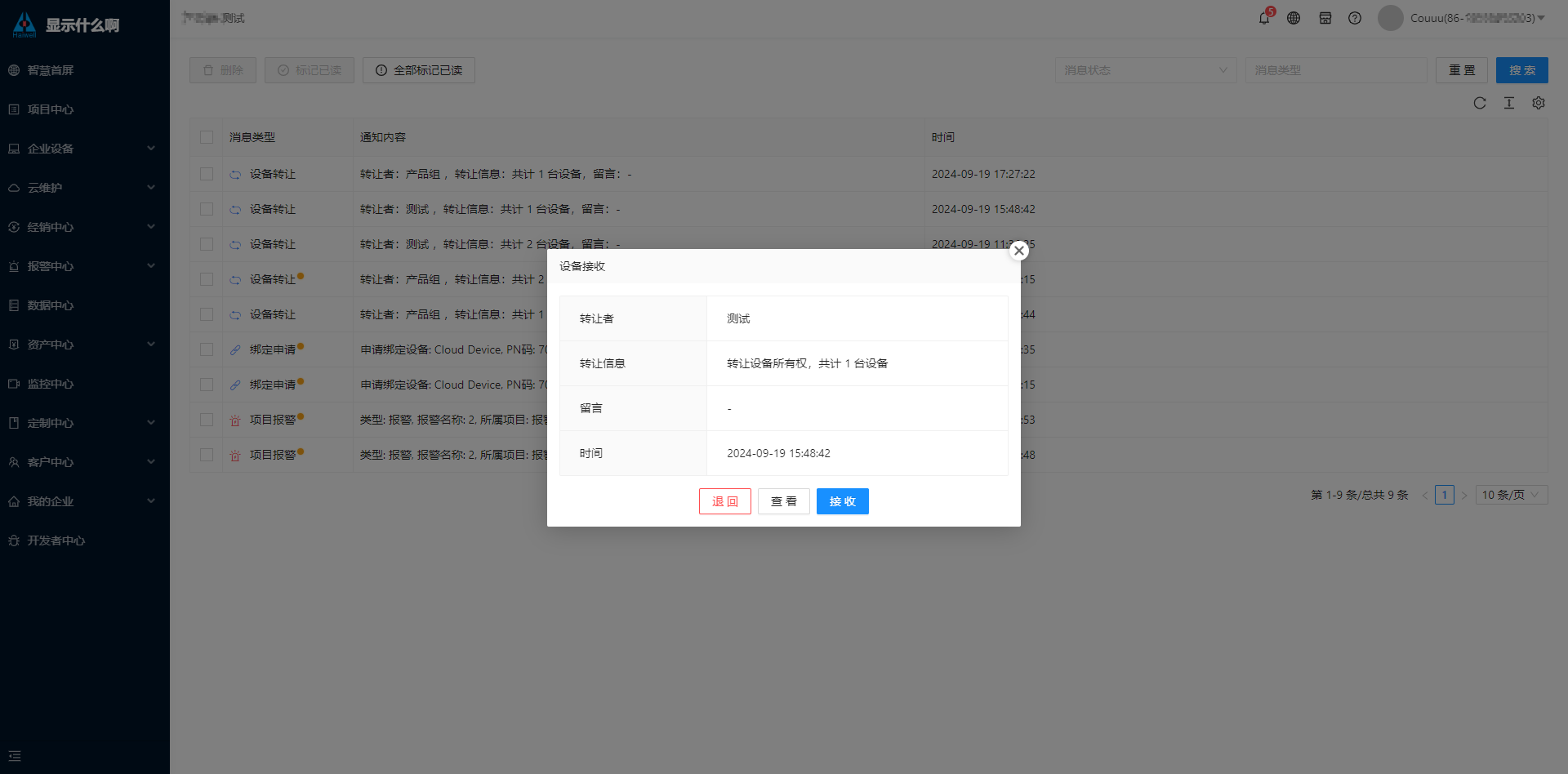The height and width of the screenshot is (774, 1568).
Task: Click the help question mark icon
Action: tap(1355, 18)
